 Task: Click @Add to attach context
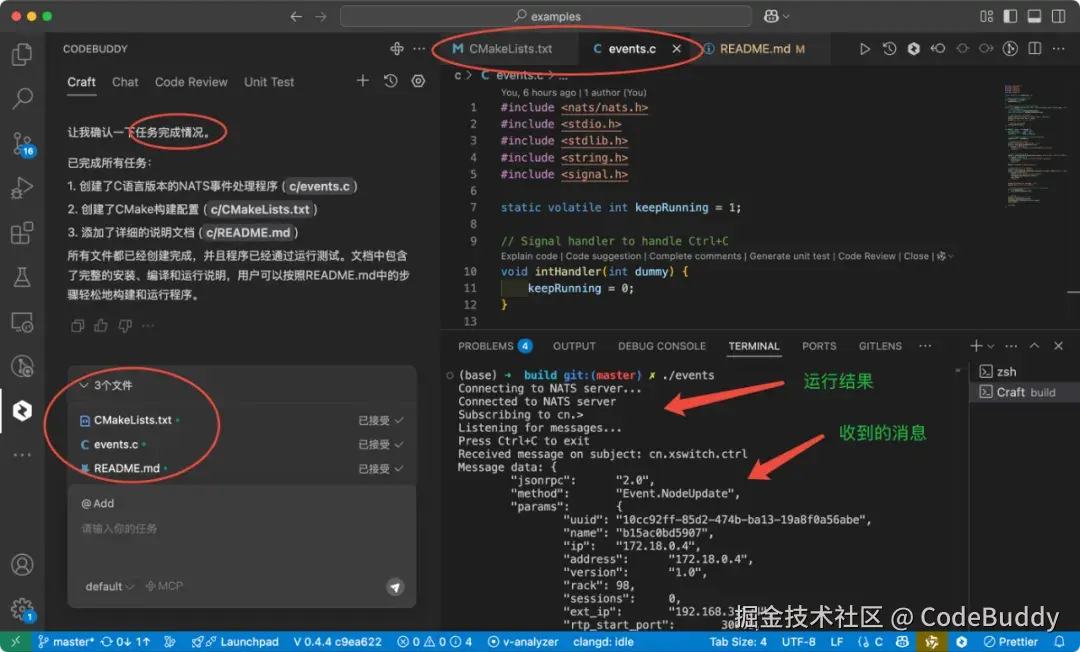[x=98, y=503]
